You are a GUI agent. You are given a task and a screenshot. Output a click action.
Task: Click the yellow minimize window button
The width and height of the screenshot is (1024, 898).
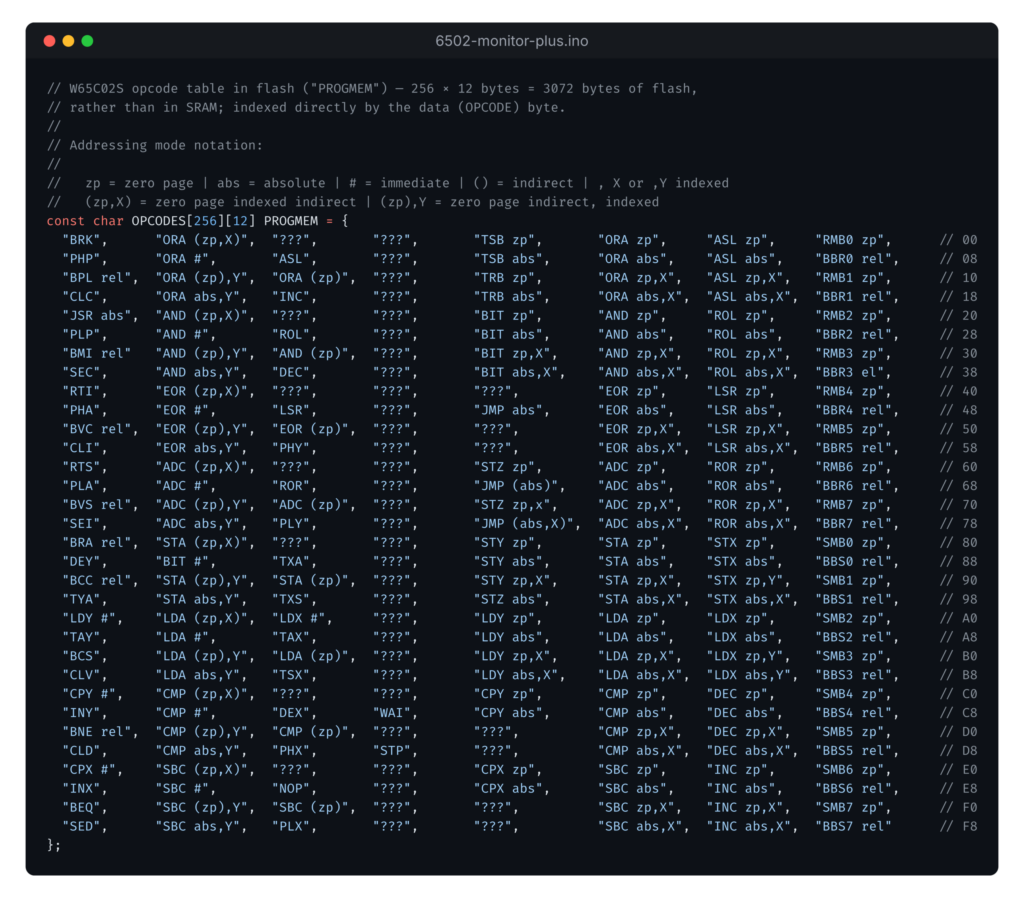pos(68,41)
